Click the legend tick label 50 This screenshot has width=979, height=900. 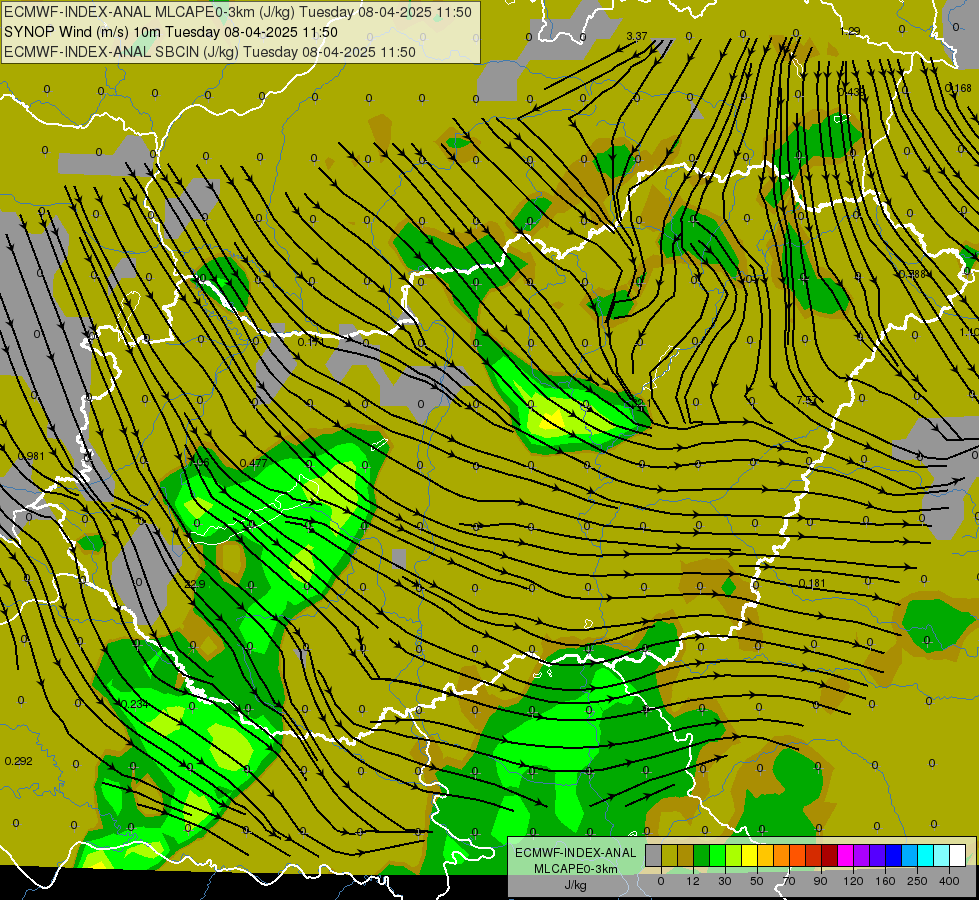point(757,881)
